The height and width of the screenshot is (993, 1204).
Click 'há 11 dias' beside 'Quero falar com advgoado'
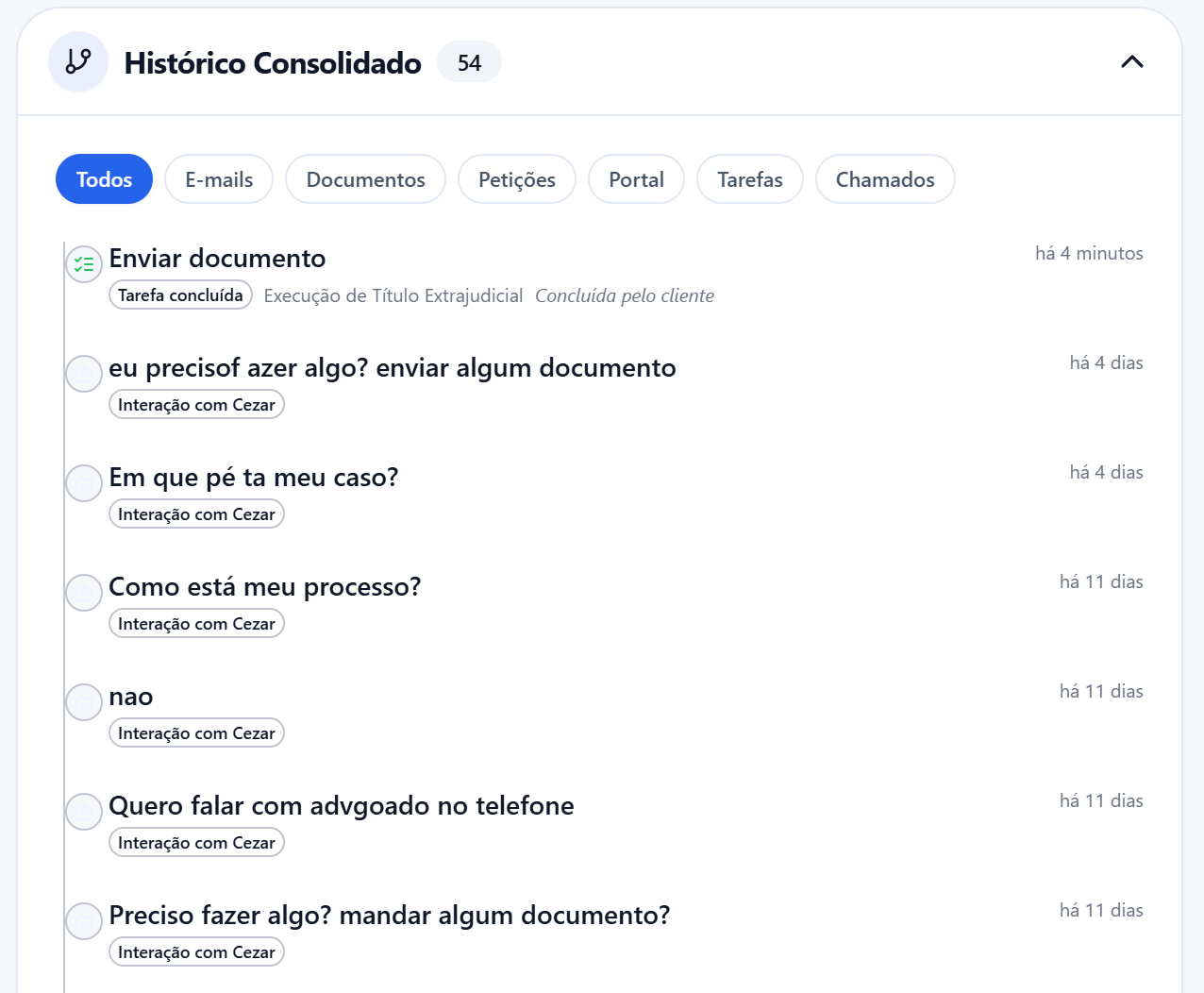tap(1101, 800)
